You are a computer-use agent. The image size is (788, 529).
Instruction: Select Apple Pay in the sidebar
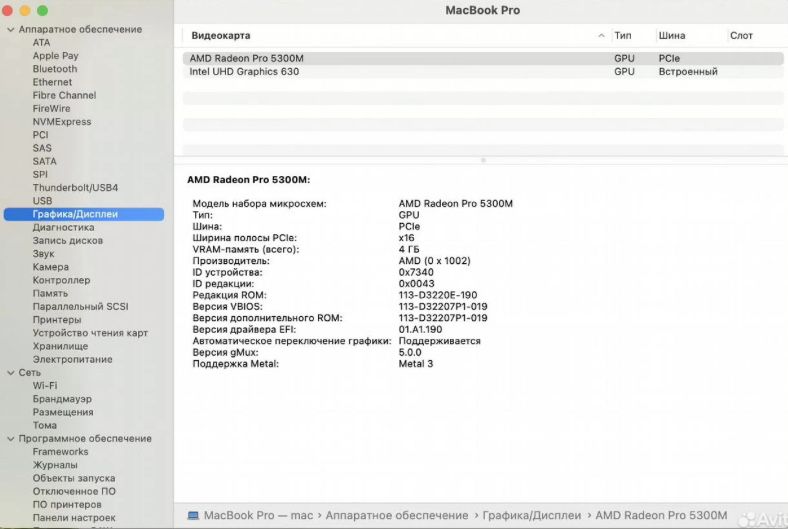tap(55, 56)
